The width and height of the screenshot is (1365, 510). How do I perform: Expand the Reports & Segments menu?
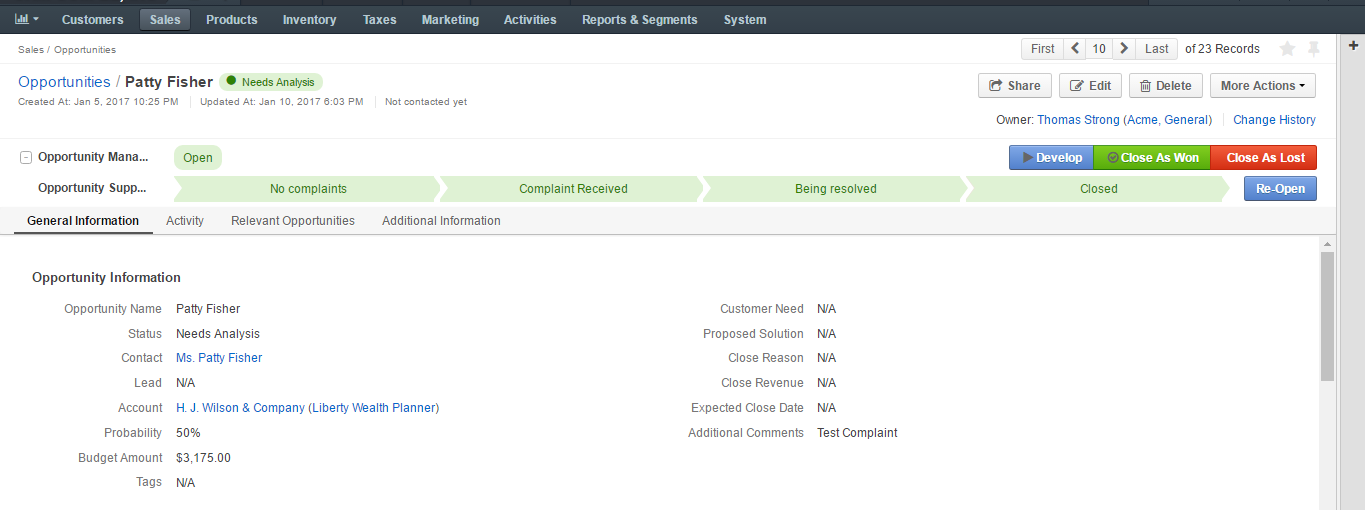640,20
